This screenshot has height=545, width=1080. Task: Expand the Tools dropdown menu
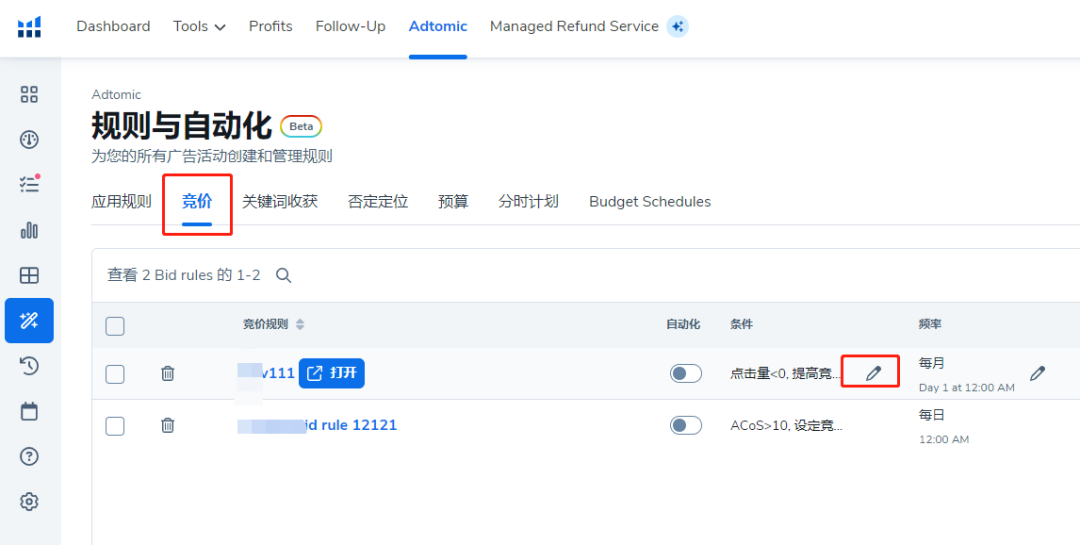tap(199, 27)
